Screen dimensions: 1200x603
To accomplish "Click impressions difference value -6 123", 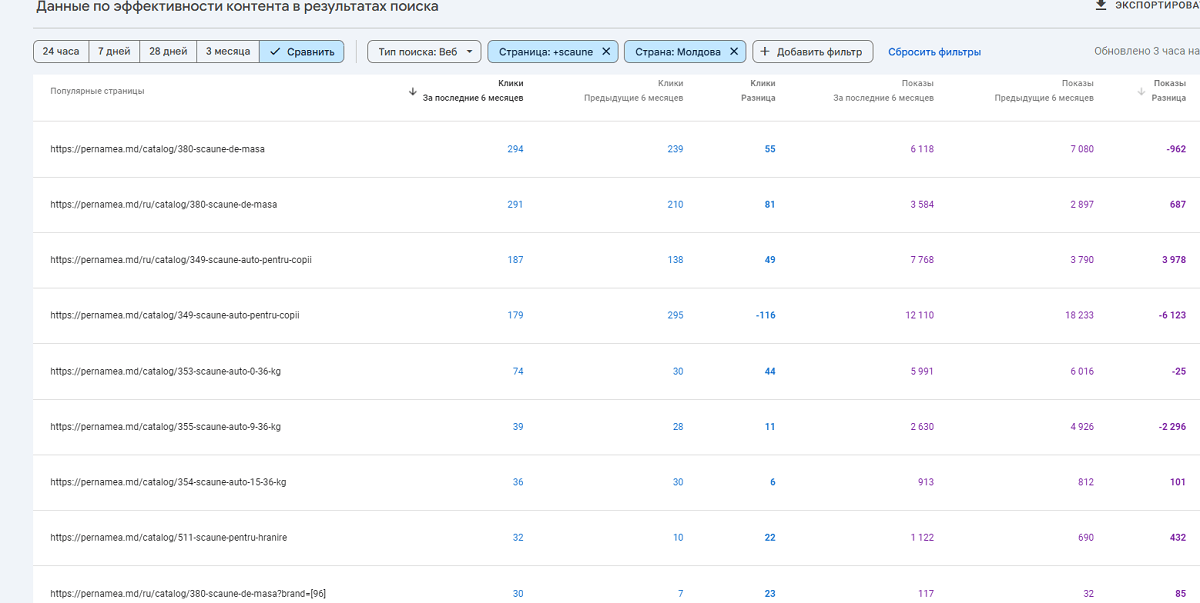I will 1172,315.
